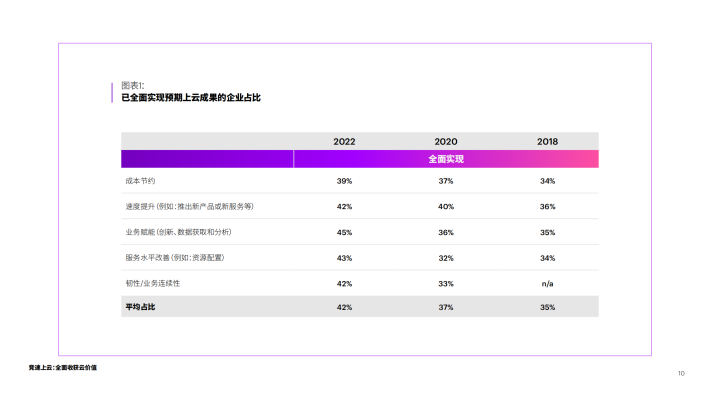Click the chart title about 上云成果的企业占比
Image resolution: width=710 pixels, height=399 pixels.
pyautogui.click(x=191, y=98)
